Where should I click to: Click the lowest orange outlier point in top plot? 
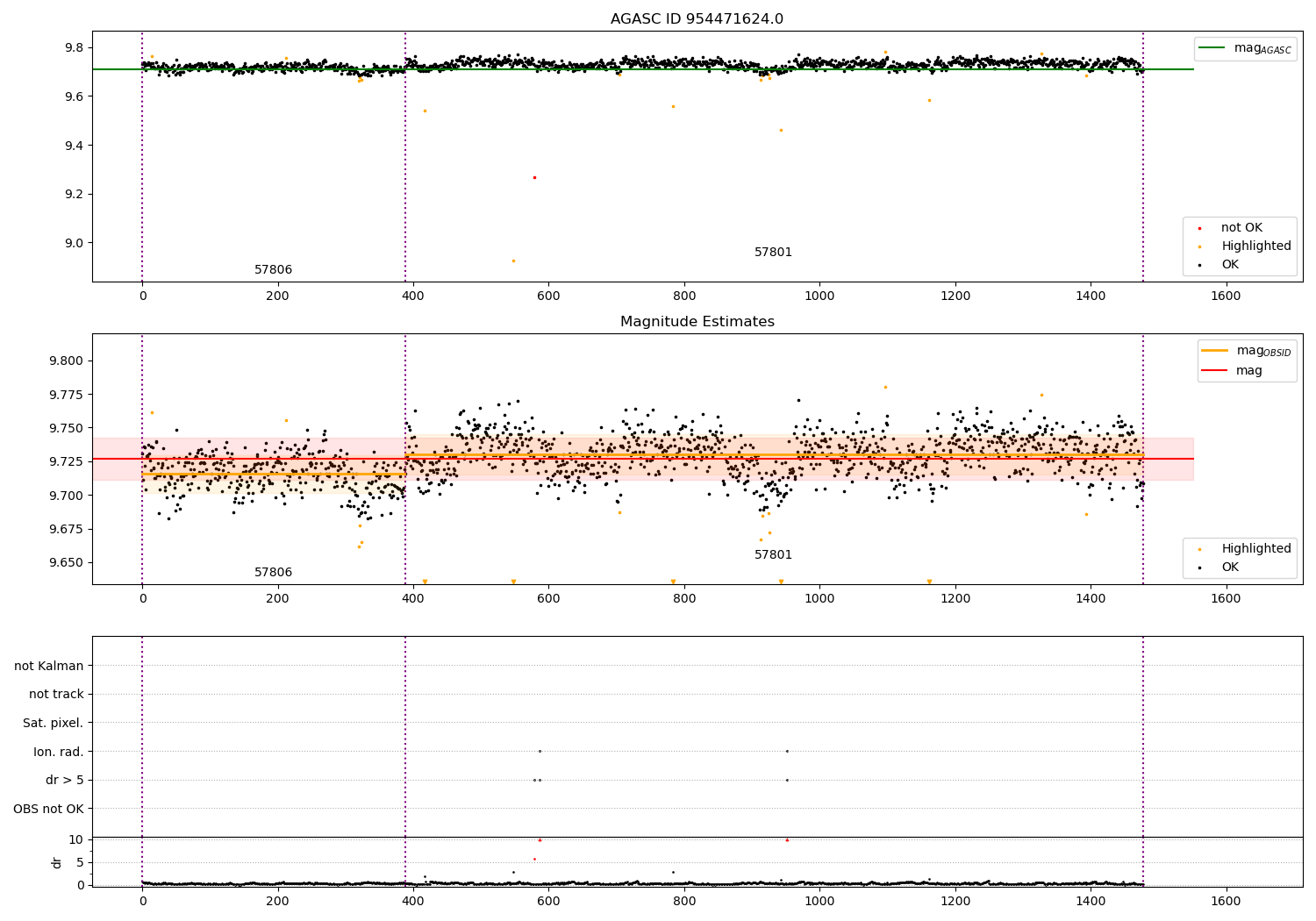tap(514, 261)
